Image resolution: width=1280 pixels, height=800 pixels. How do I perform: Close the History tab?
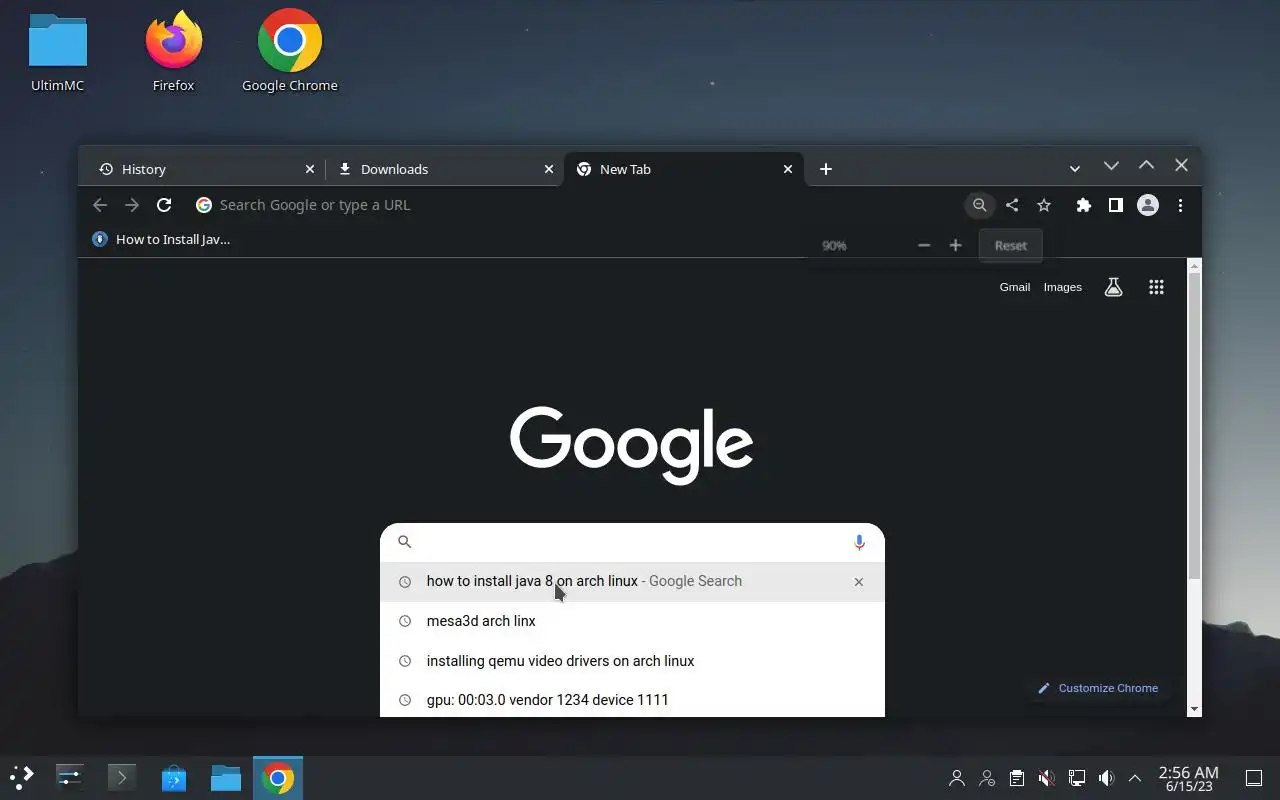point(310,169)
